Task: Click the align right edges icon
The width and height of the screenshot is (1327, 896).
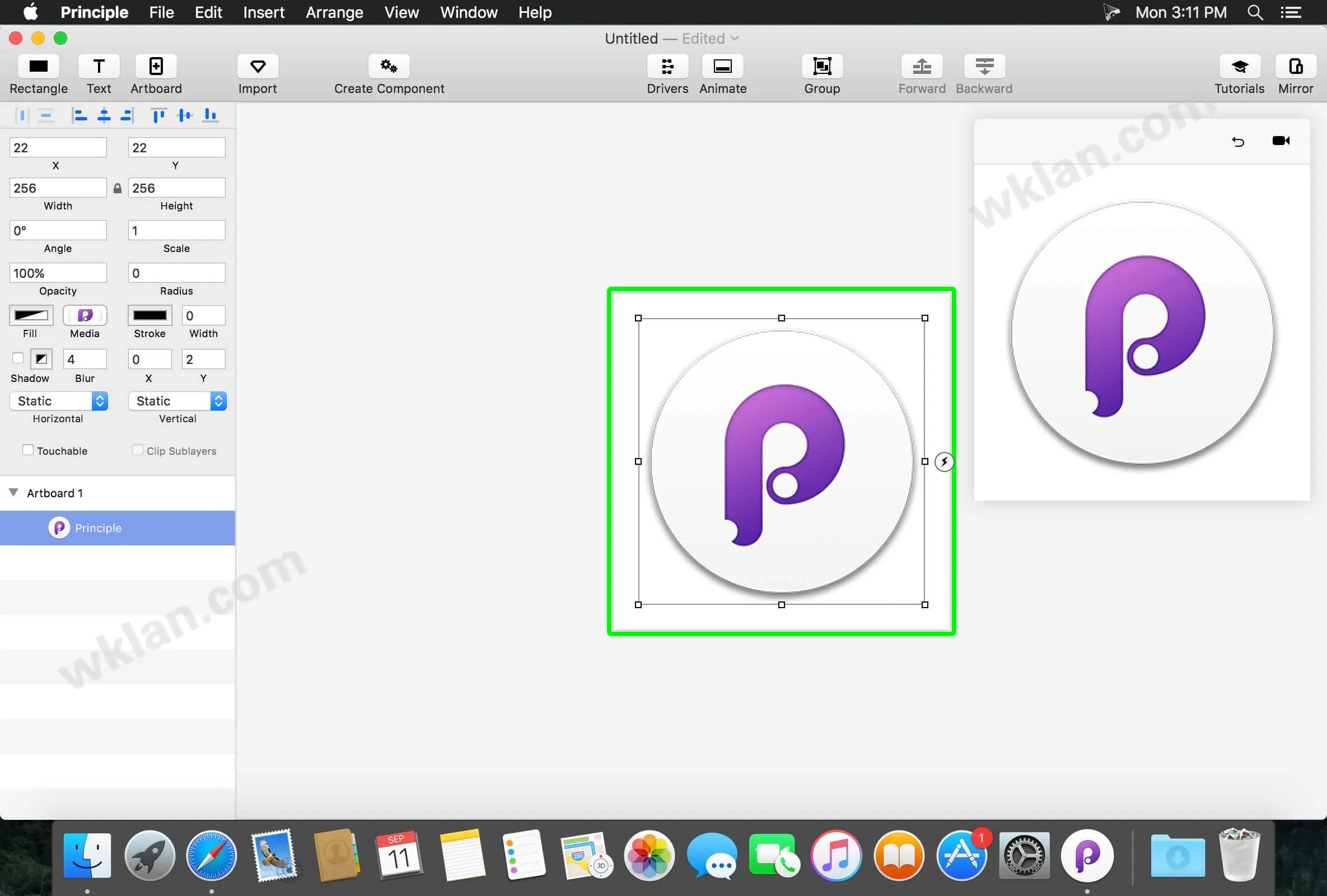Action: (127, 116)
